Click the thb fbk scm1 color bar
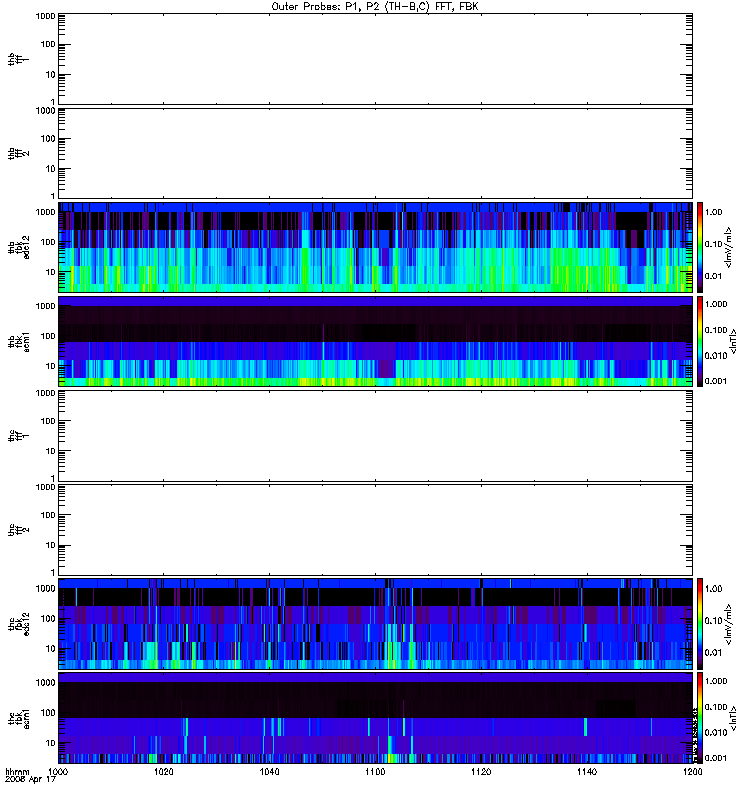The width and height of the screenshot is (750, 800). click(x=700, y=341)
